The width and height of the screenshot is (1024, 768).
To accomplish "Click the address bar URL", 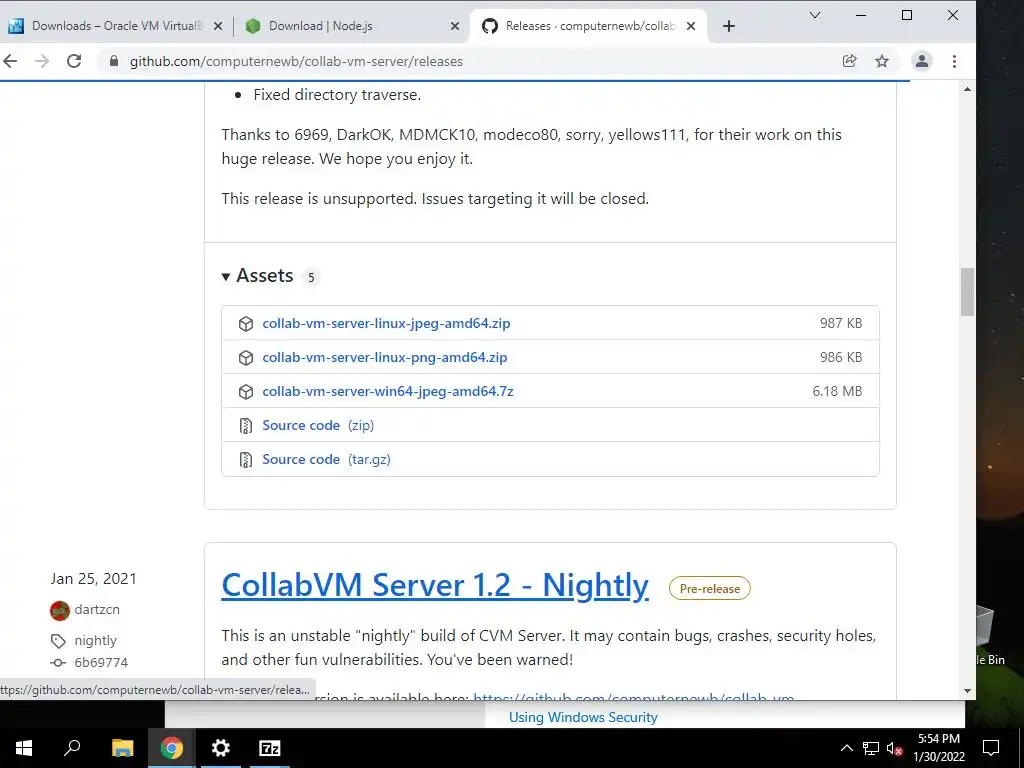I will pos(296,61).
